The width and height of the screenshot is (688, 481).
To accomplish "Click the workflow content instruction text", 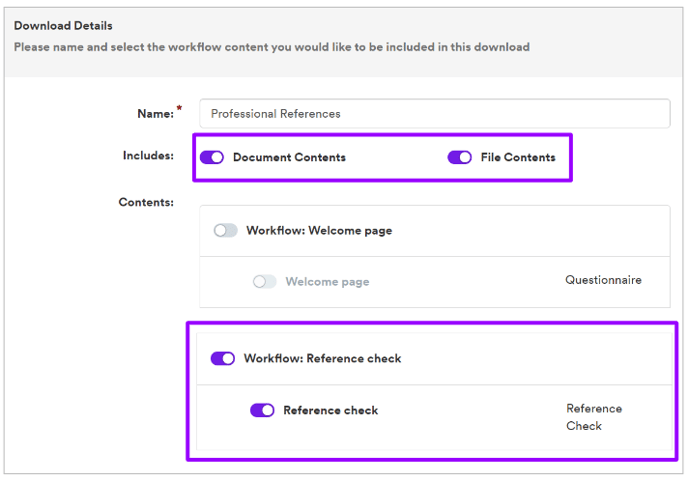I will pos(272,47).
